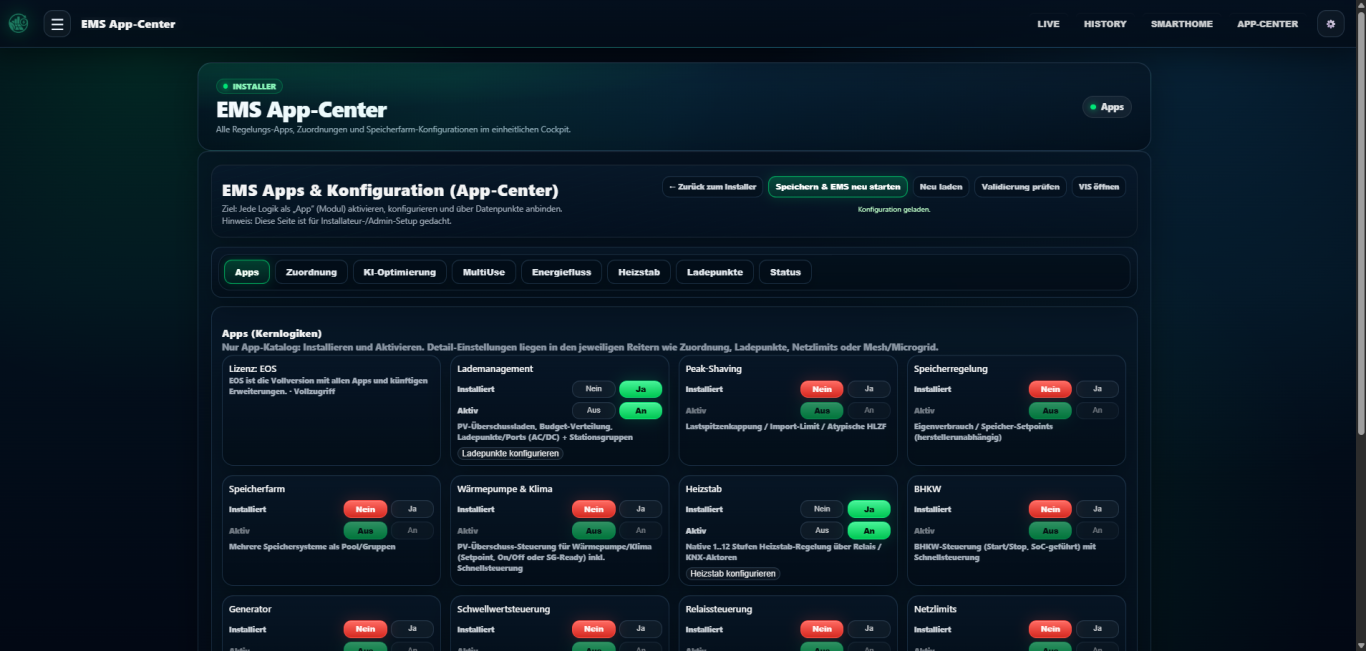This screenshot has height=651, width=1366.
Task: Switch to MultiUse tab
Action: click(x=484, y=272)
